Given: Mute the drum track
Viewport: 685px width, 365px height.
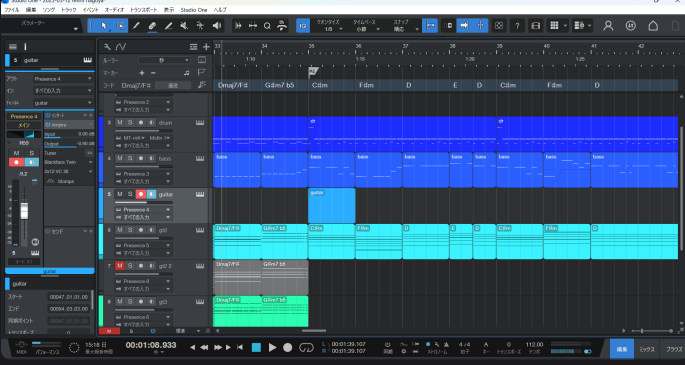Looking at the screenshot, I should click(119, 123).
